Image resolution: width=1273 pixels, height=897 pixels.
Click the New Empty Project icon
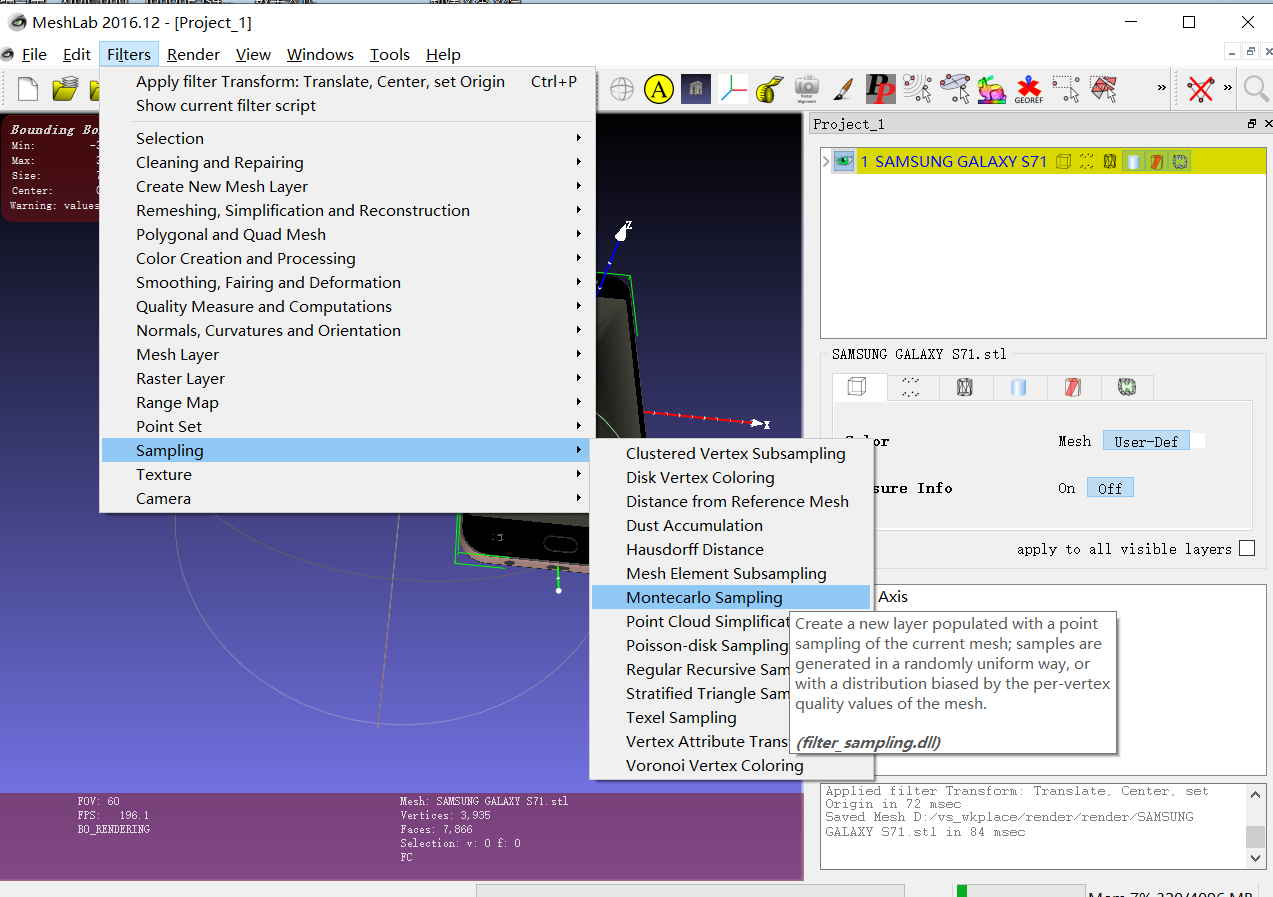pyautogui.click(x=28, y=89)
